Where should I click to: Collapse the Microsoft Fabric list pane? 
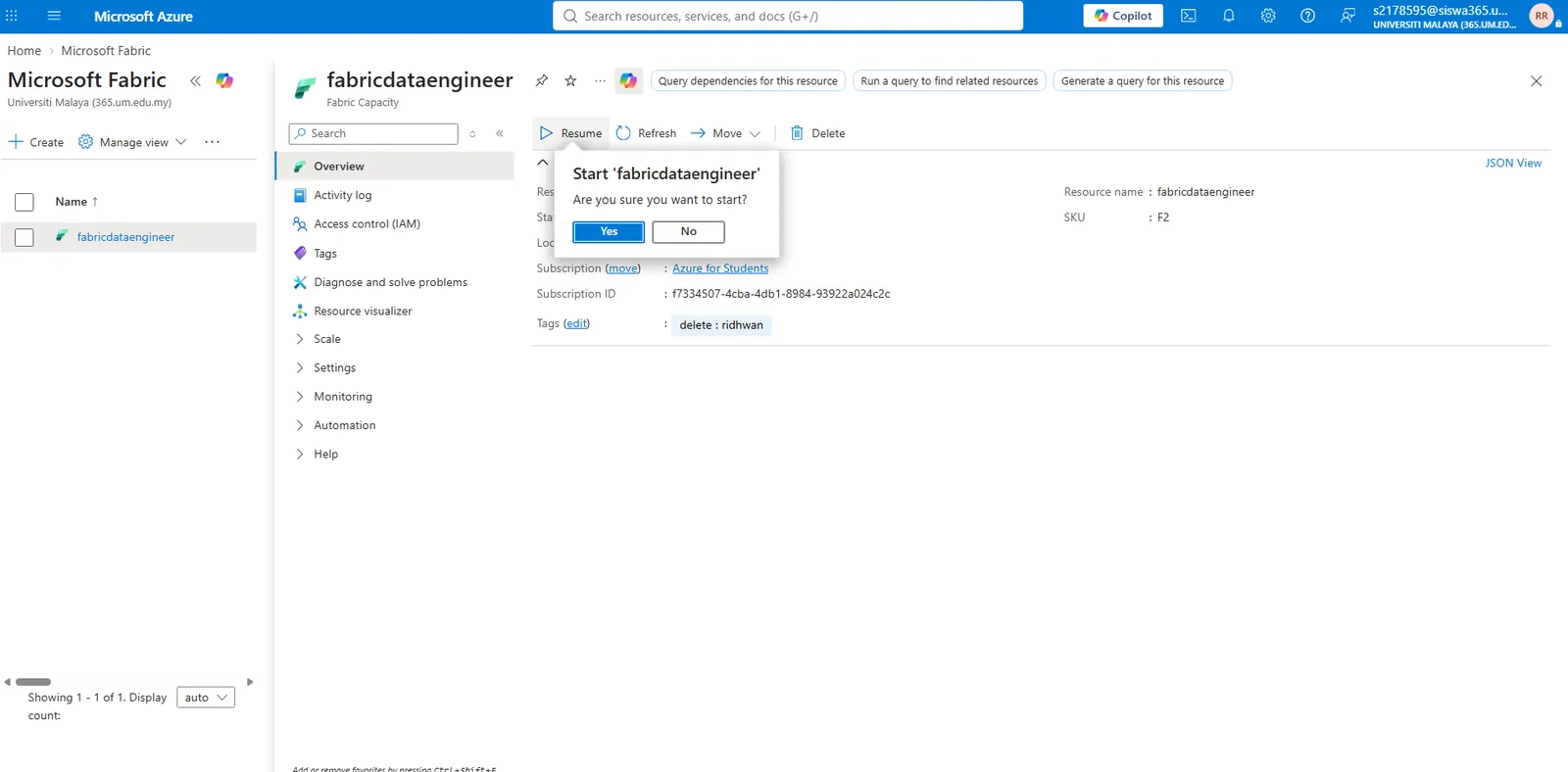tap(195, 81)
